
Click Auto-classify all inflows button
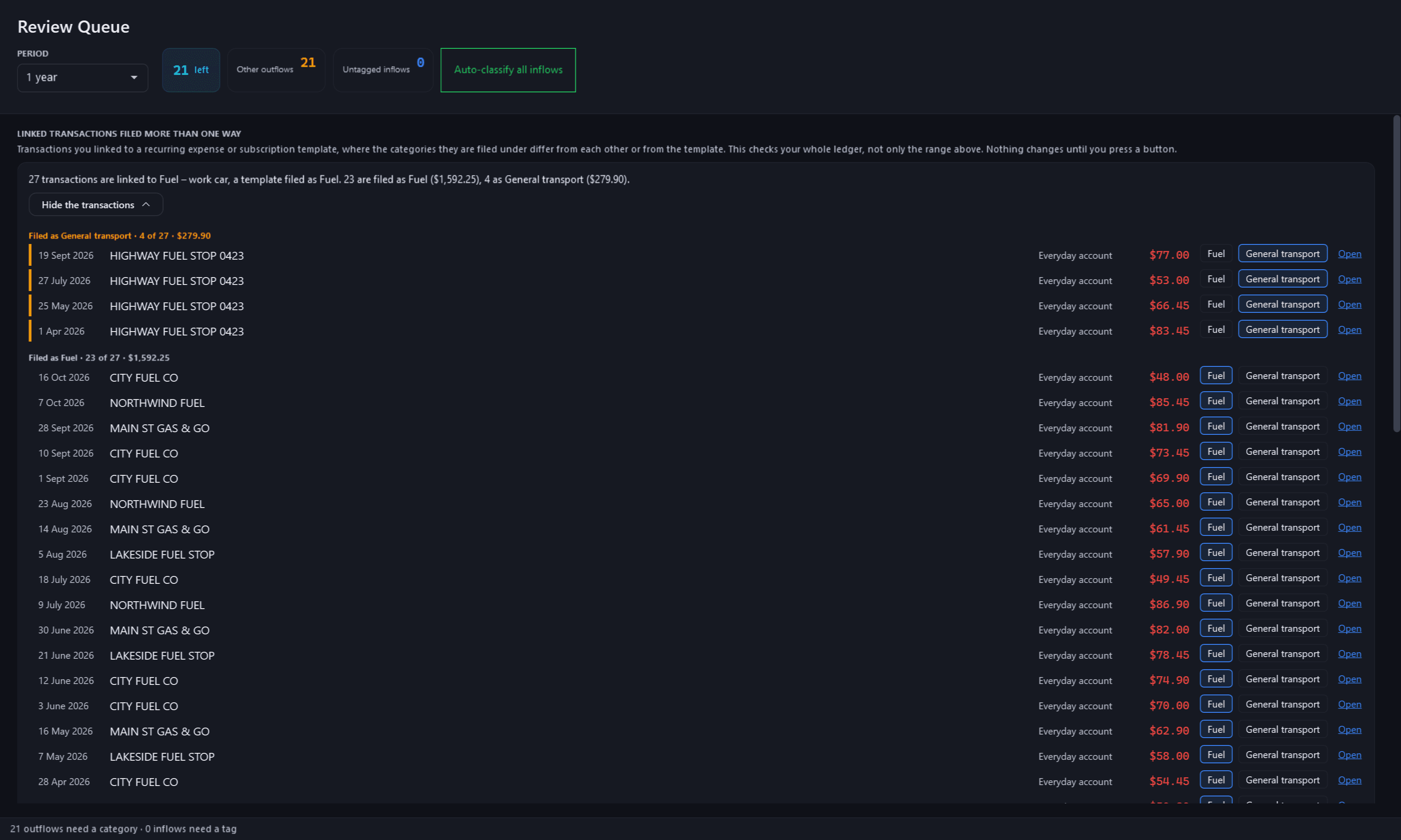[x=508, y=70]
